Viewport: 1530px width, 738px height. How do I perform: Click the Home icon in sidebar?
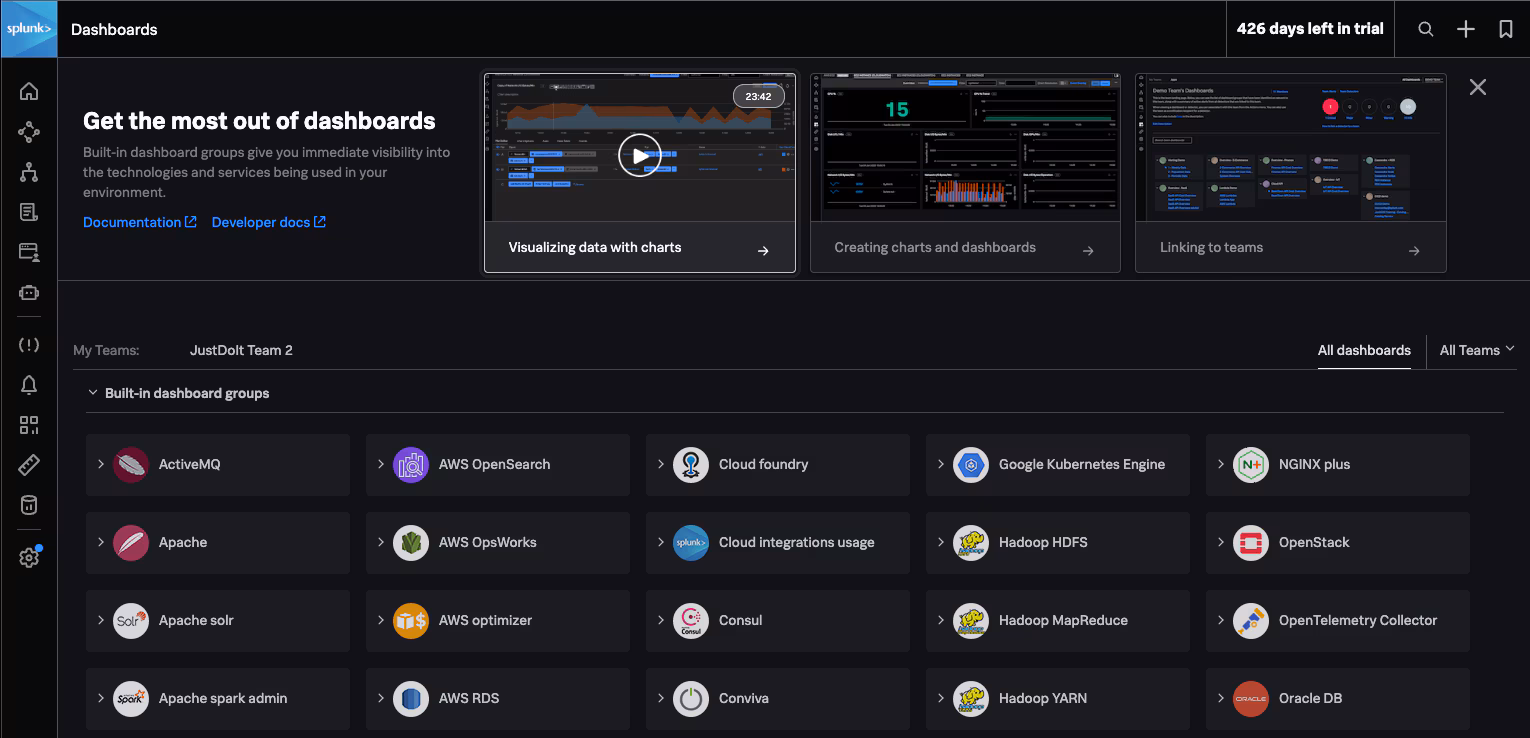click(x=29, y=92)
